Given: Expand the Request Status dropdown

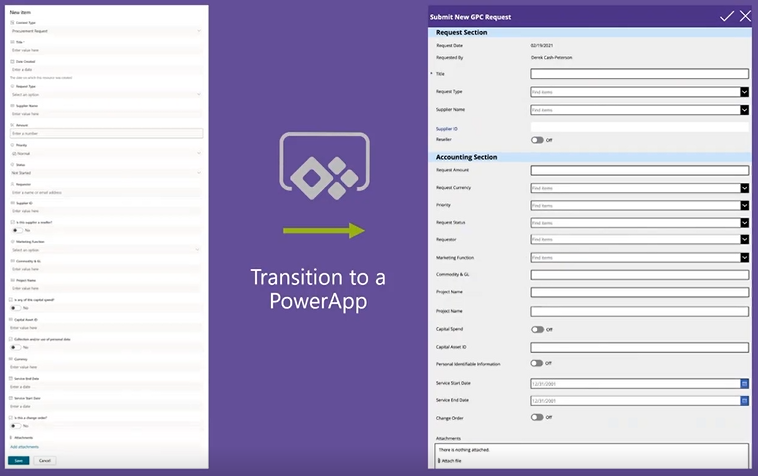Looking at the screenshot, I should (744, 223).
